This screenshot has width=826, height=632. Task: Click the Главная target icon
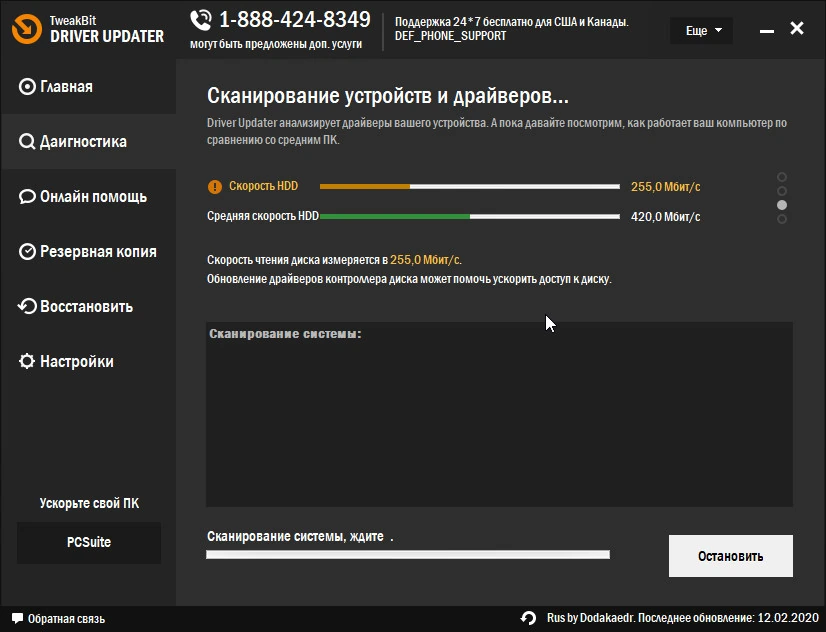27,86
